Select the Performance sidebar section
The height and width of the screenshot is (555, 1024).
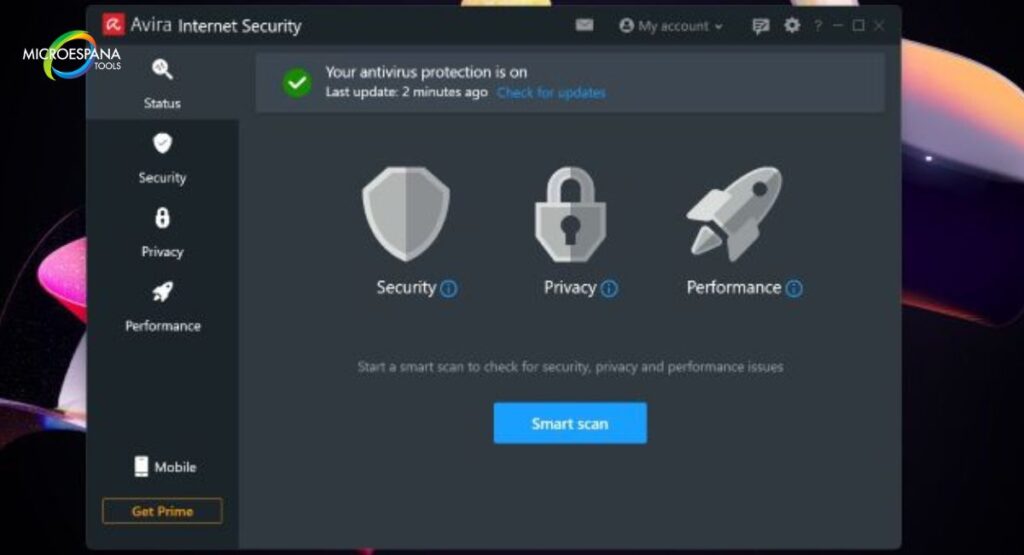tap(162, 306)
